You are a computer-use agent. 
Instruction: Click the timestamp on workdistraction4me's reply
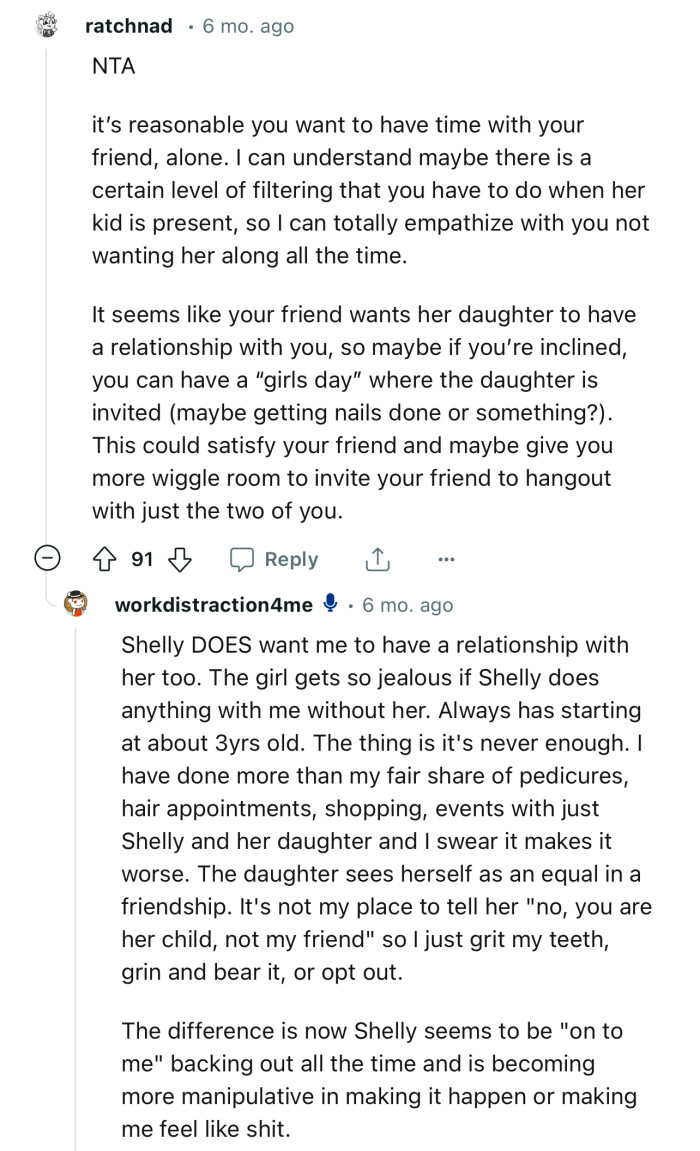(407, 605)
